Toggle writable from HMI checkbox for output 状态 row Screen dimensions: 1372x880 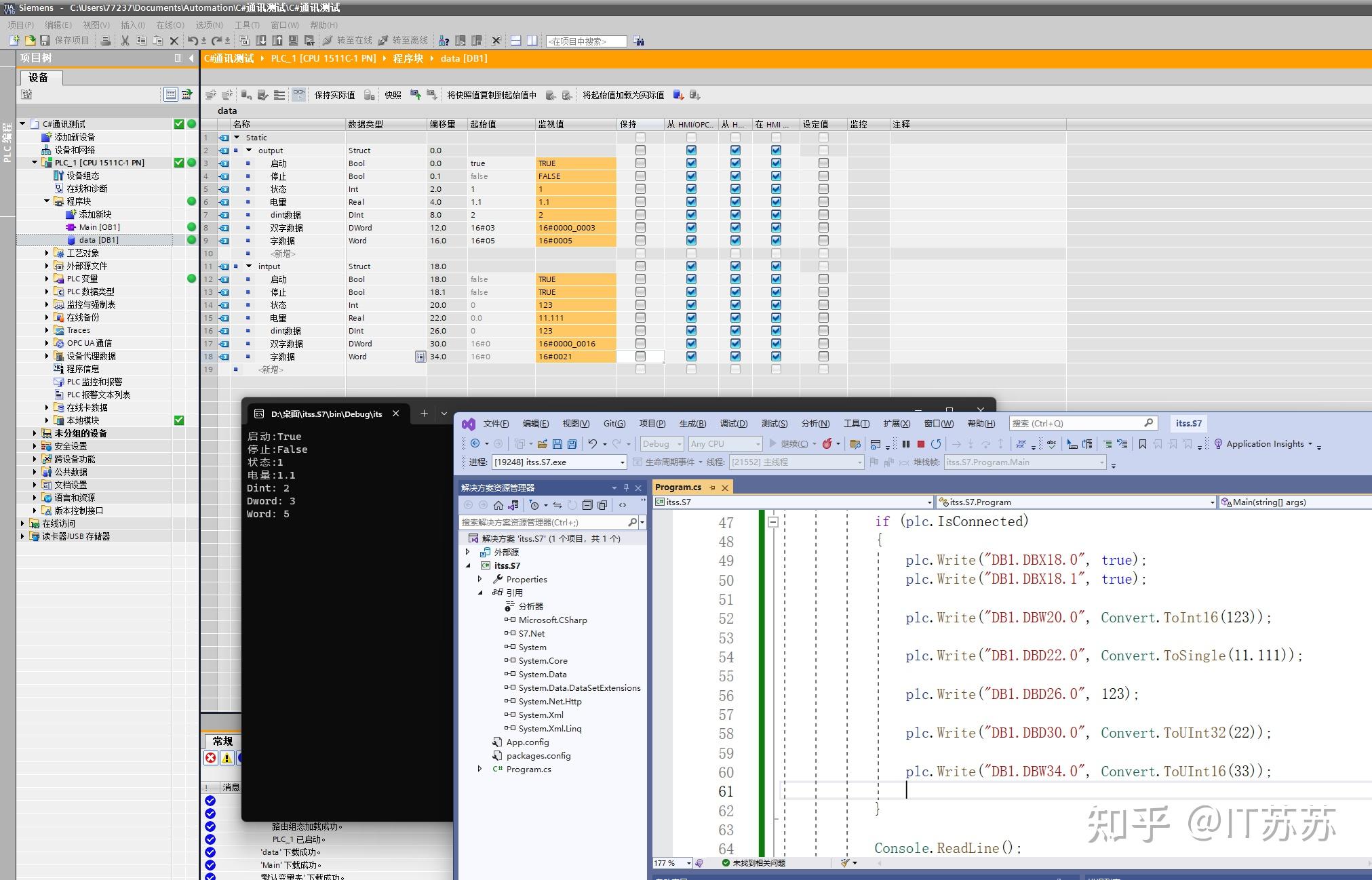click(735, 189)
